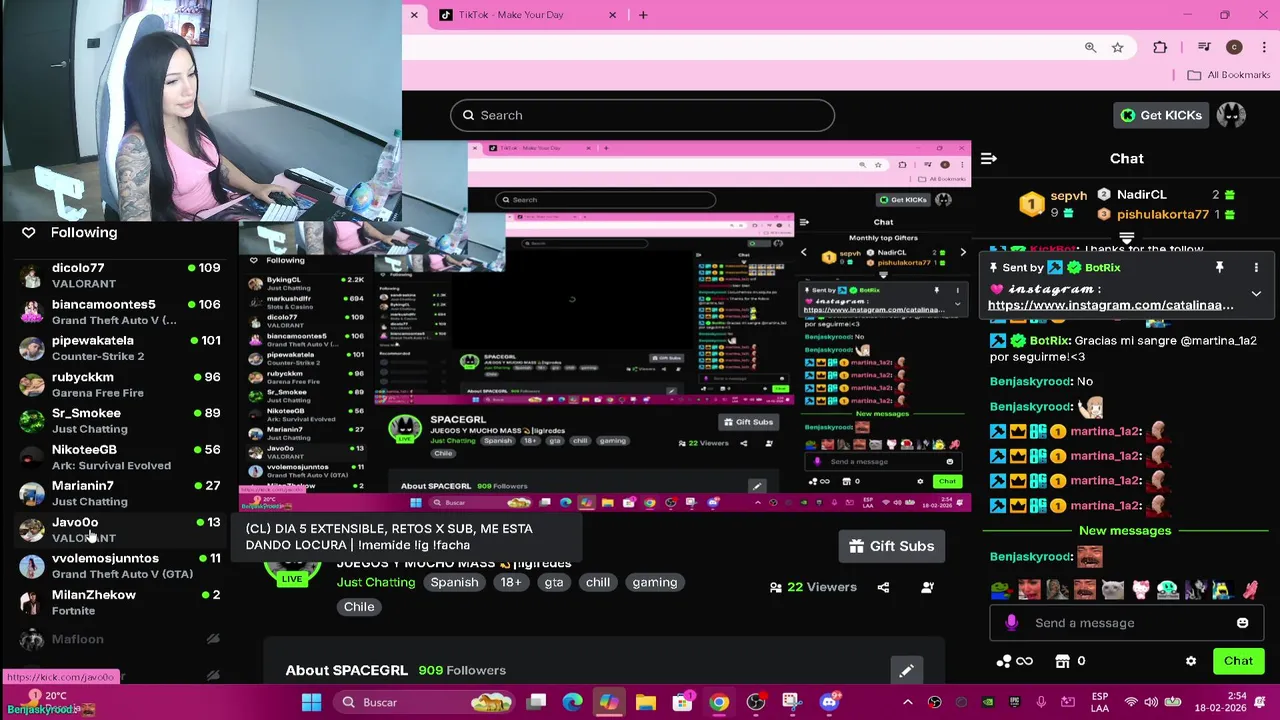Screen dimensions: 1280x720
Task: Select the 18+ tag
Action: point(511,582)
